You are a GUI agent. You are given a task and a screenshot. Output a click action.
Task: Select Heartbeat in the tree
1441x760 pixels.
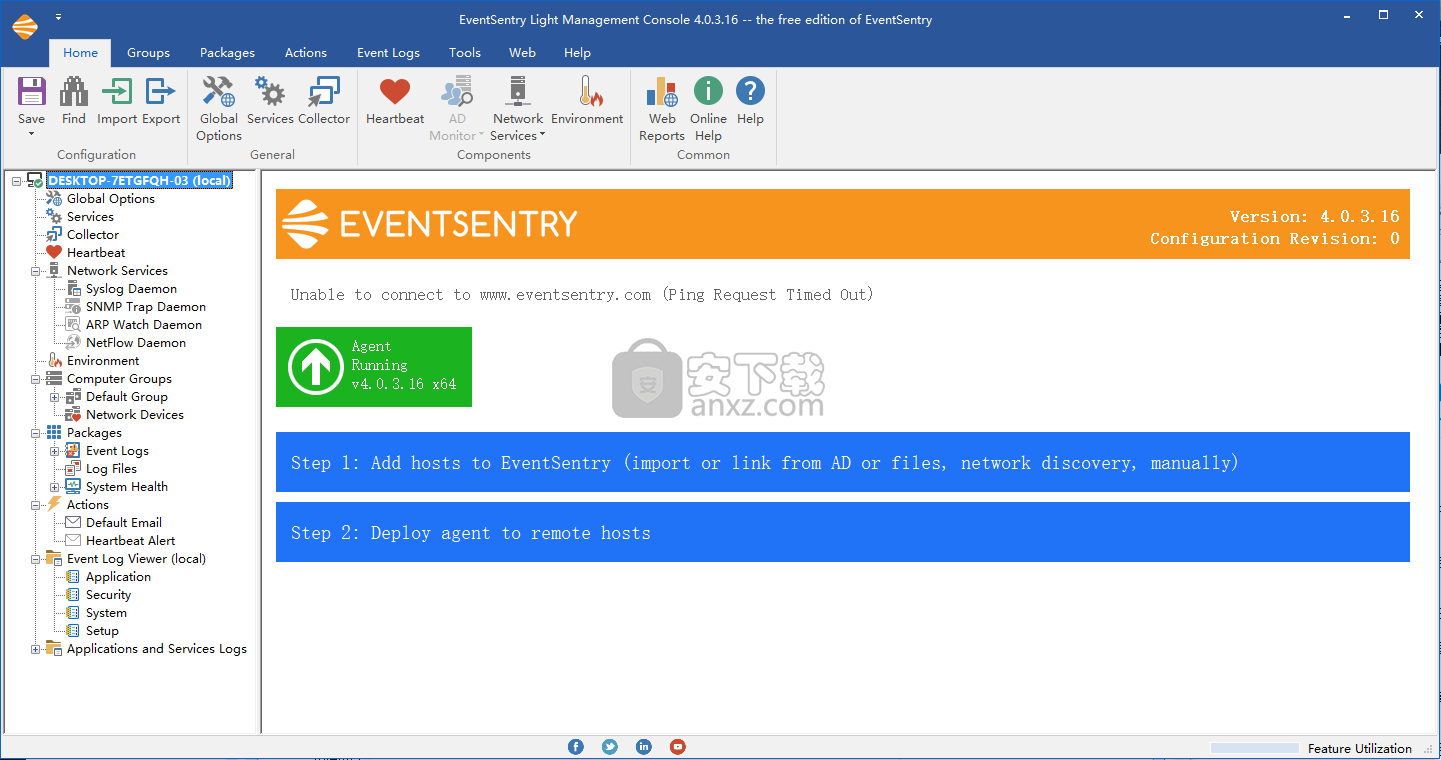[96, 253]
